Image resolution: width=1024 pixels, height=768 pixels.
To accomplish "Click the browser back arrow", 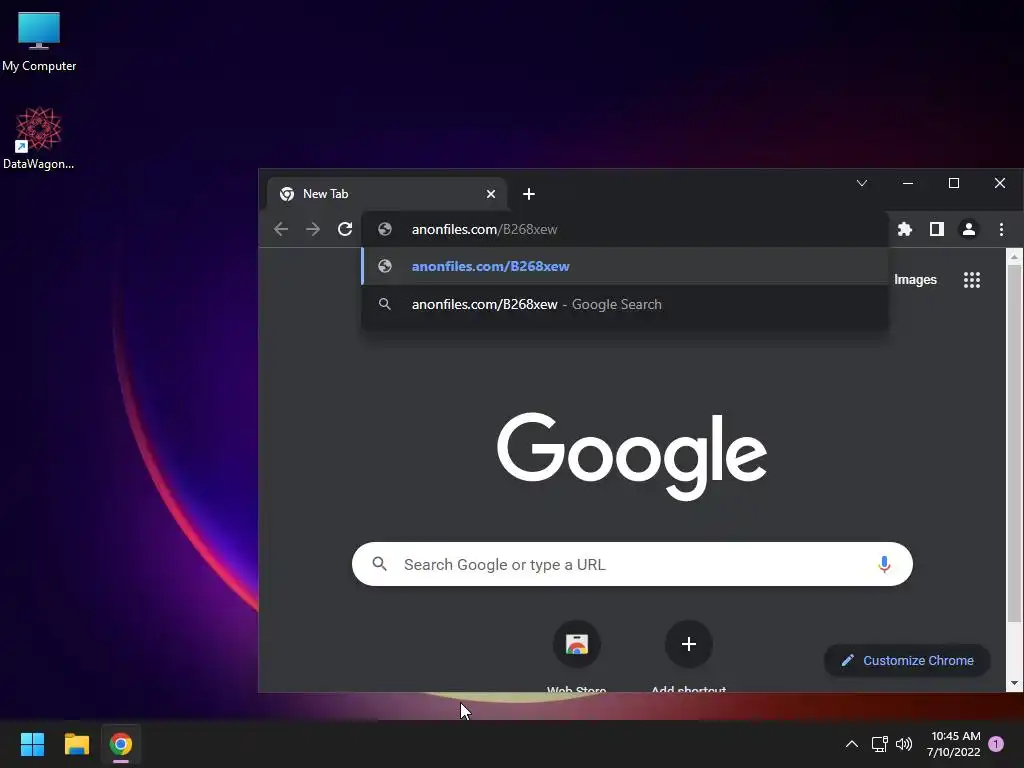I will (281, 229).
